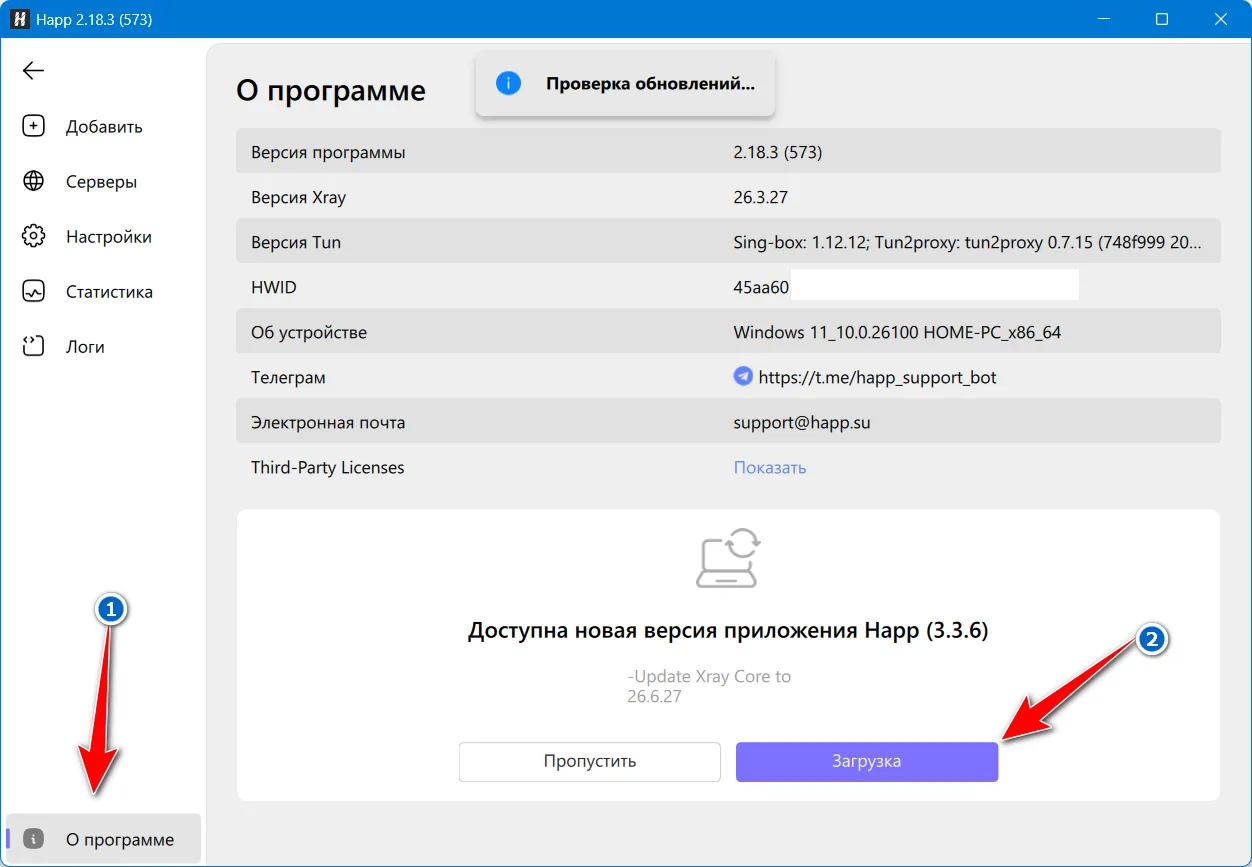Click the Проверка обновлений notification
Image resolution: width=1252 pixels, height=867 pixels.
pos(626,84)
